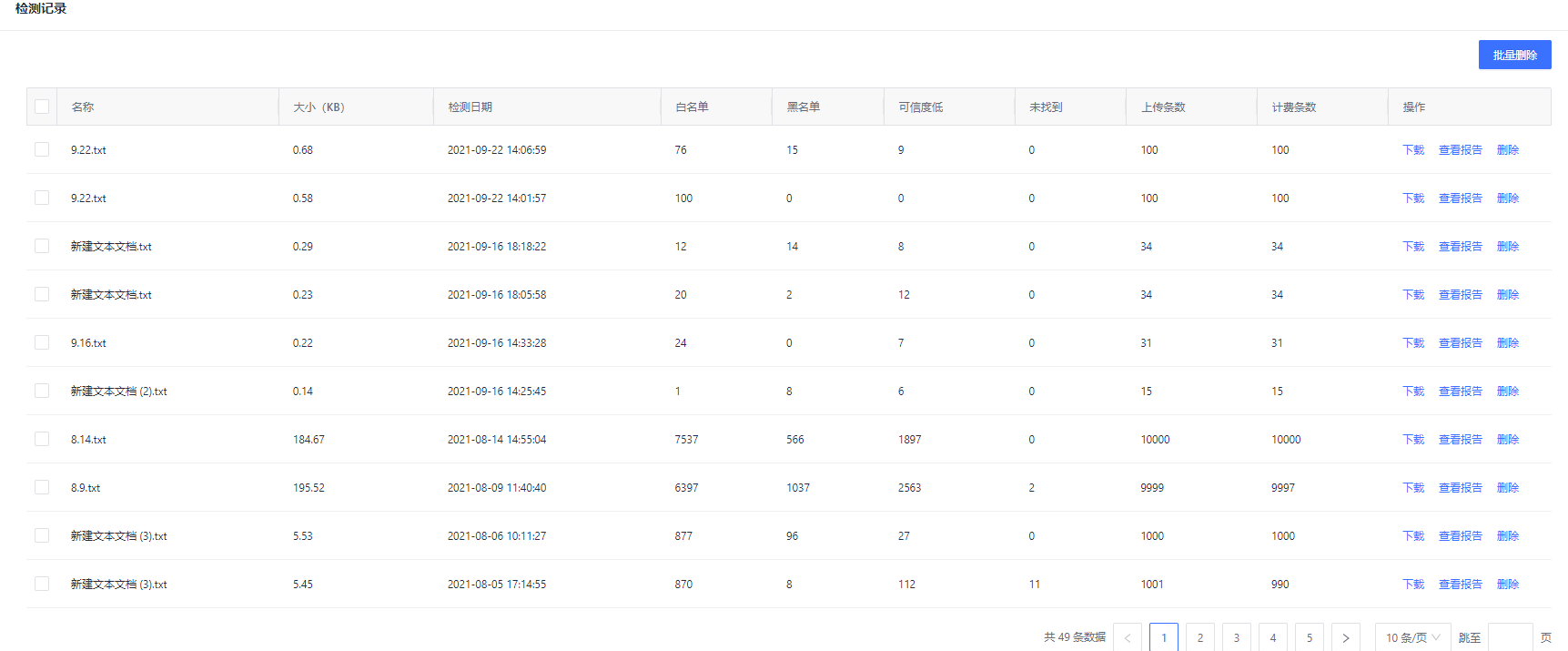
Task: Open pagination page 5
Action: pyautogui.click(x=1310, y=637)
